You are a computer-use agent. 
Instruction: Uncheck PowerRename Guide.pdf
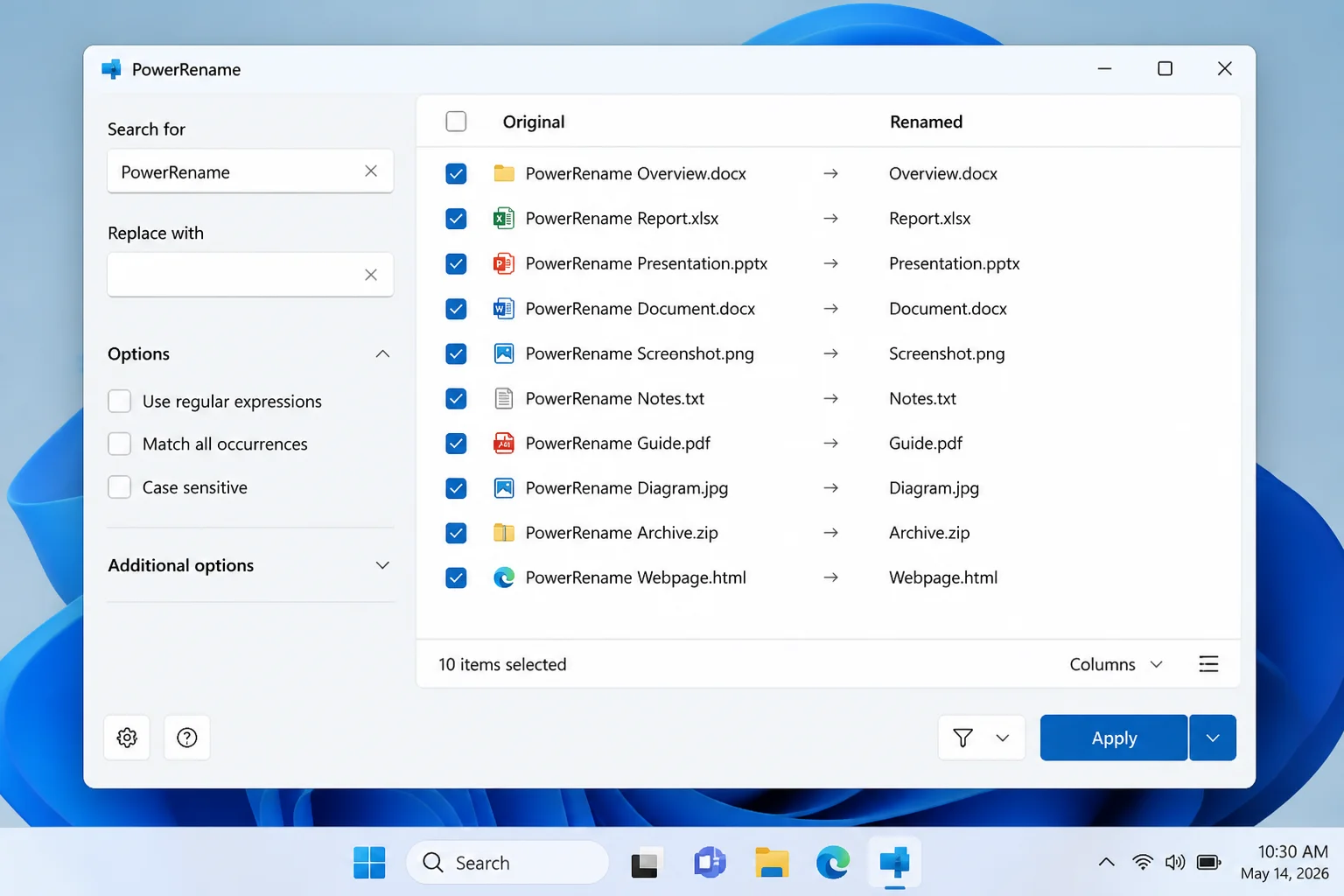coord(456,443)
